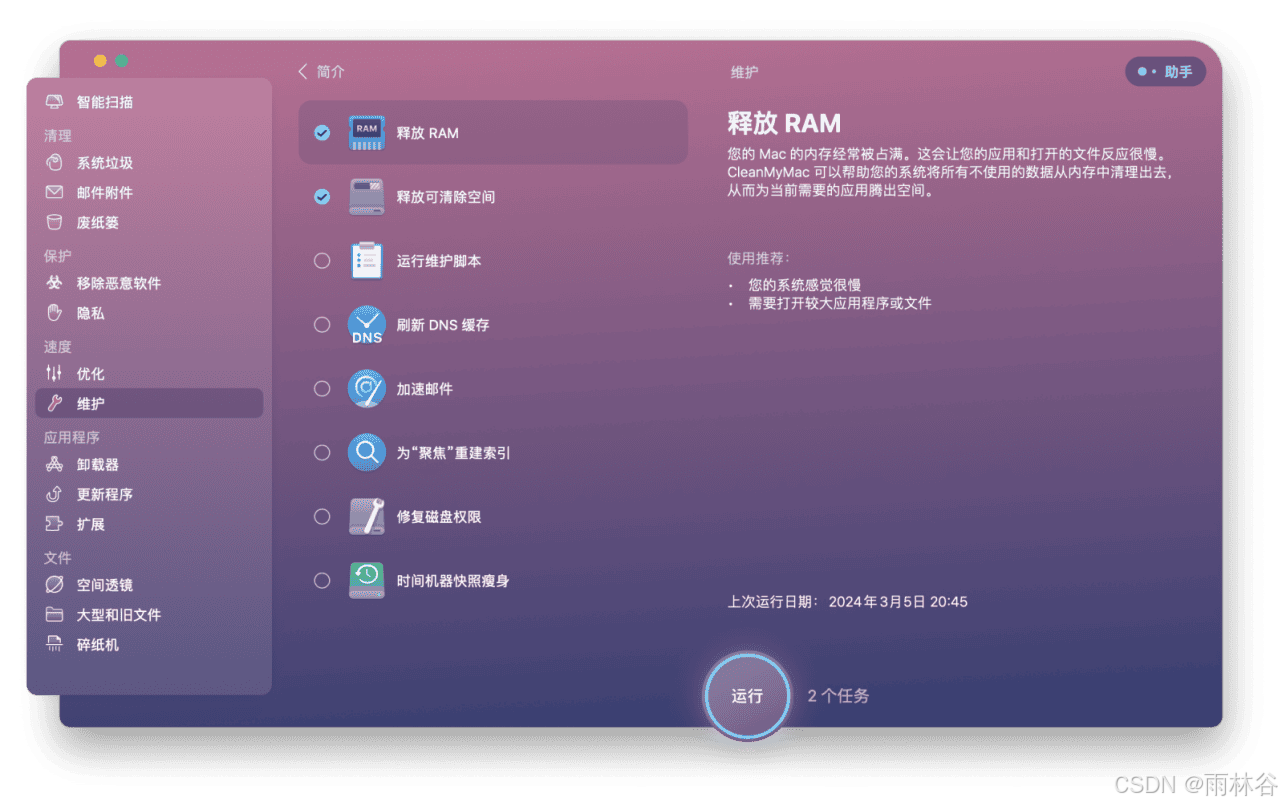Switch to 卸载器 section
The height and width of the screenshot is (806, 1282).
(x=149, y=465)
